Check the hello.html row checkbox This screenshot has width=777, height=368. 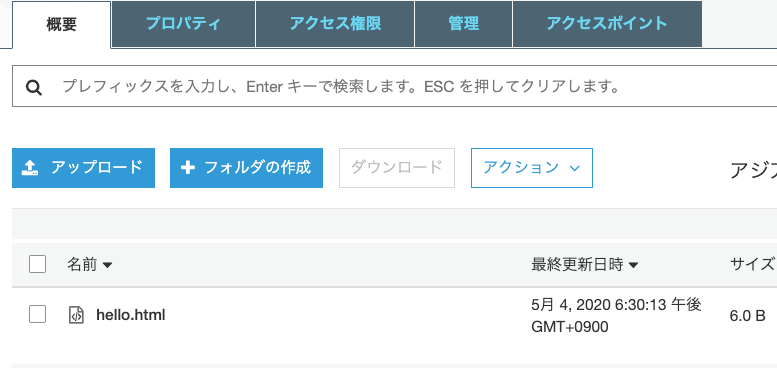(37, 314)
